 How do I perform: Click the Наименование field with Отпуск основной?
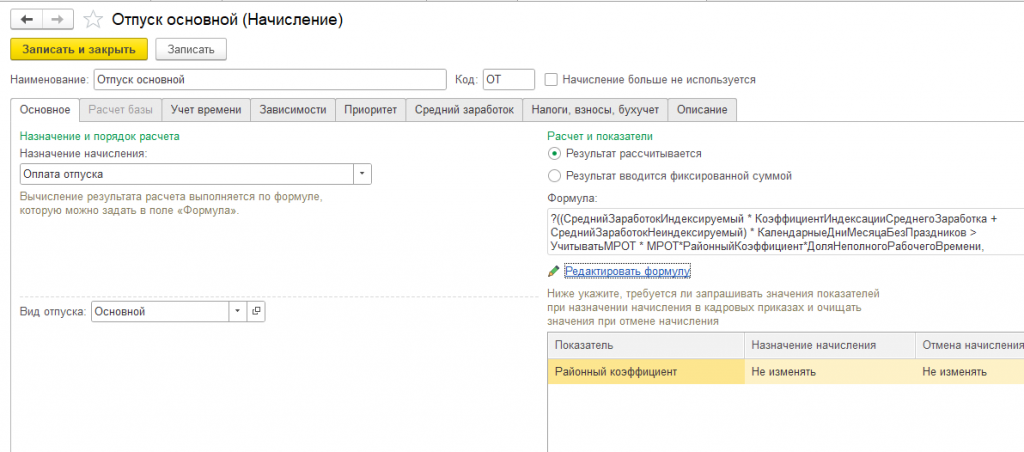[x=270, y=80]
